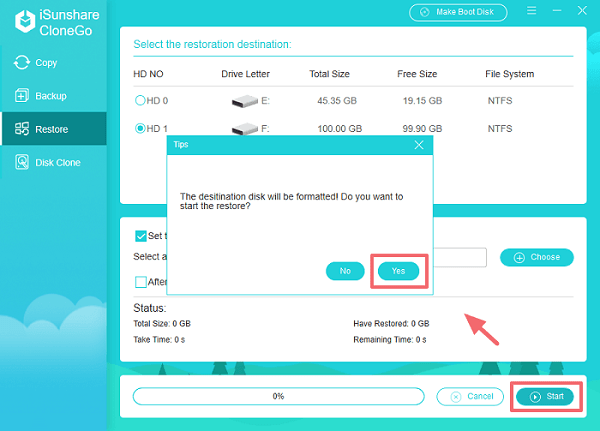The height and width of the screenshot is (431, 600).
Task: Click the File System column header
Action: [510, 74]
